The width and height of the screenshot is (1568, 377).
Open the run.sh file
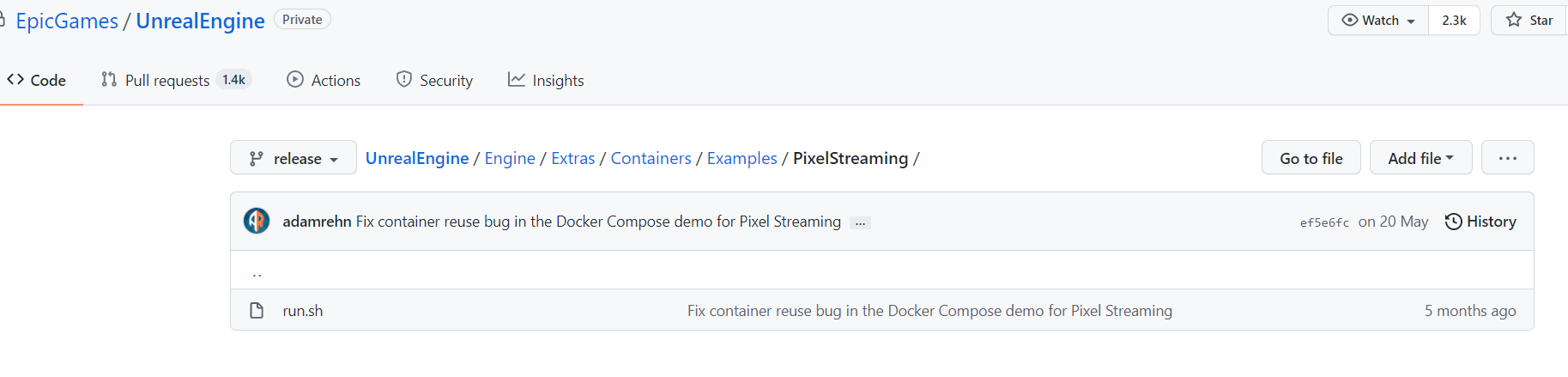[x=303, y=311]
